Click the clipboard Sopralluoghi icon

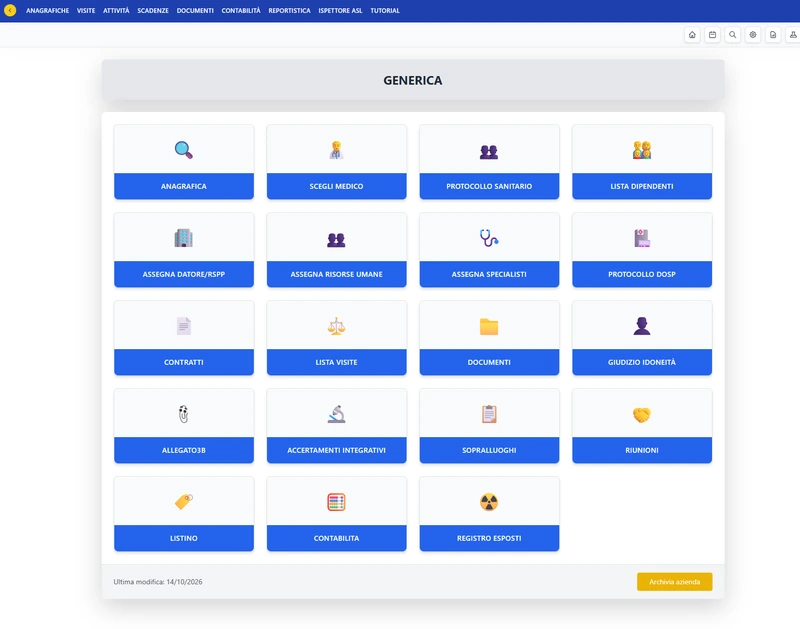click(x=489, y=414)
